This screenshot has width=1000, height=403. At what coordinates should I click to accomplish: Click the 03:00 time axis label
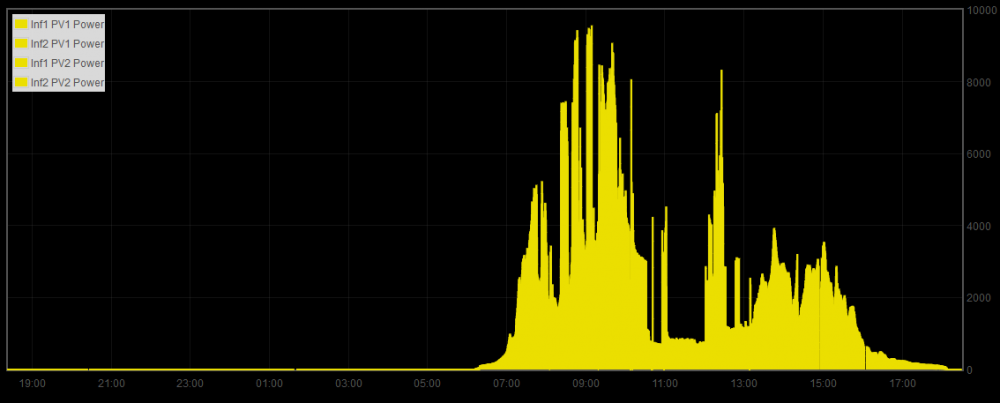(x=348, y=384)
